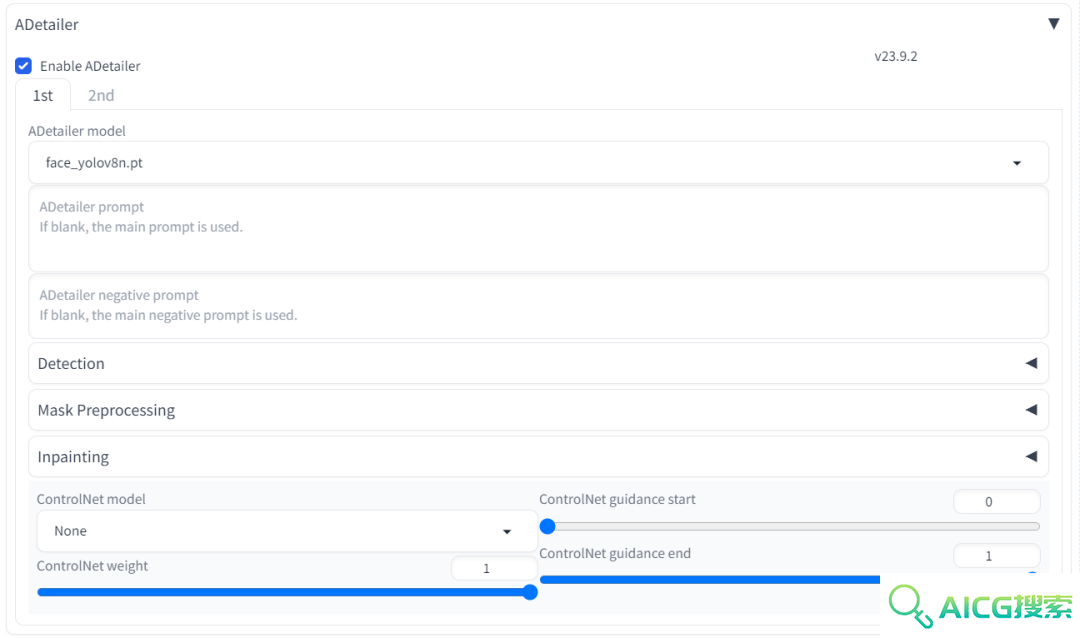The height and width of the screenshot is (638, 1080).
Task: Open the face_yolov8n.pt model dropdown
Action: [x=538, y=163]
